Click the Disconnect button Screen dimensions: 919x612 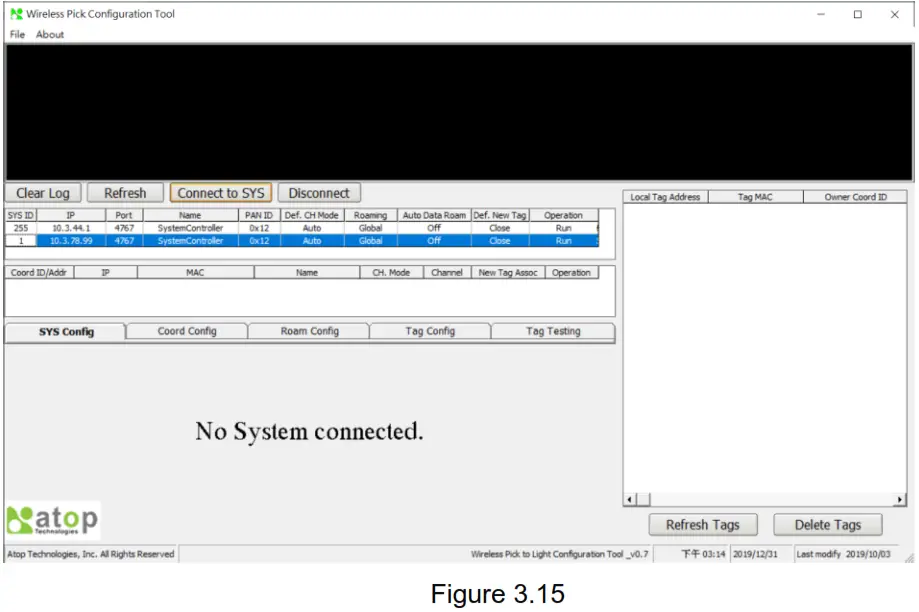coord(319,193)
